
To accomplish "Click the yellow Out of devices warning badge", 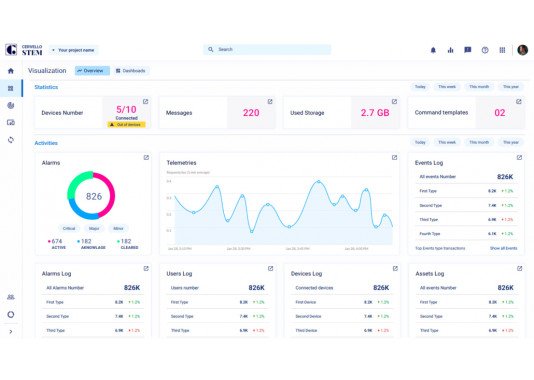I will pos(126,125).
